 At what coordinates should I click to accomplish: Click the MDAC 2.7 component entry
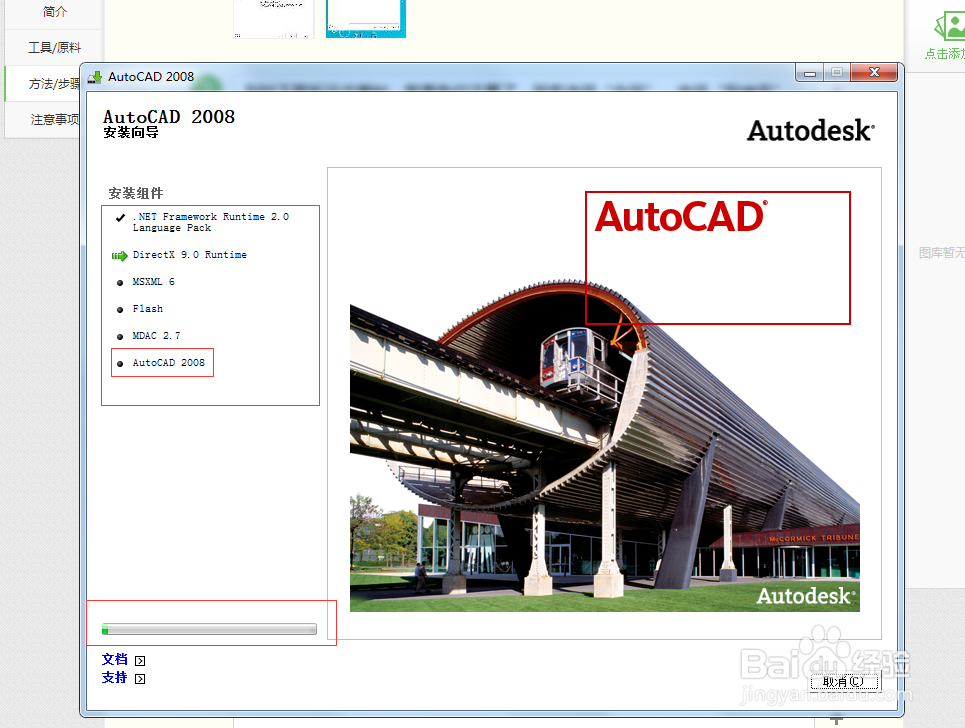(x=156, y=336)
